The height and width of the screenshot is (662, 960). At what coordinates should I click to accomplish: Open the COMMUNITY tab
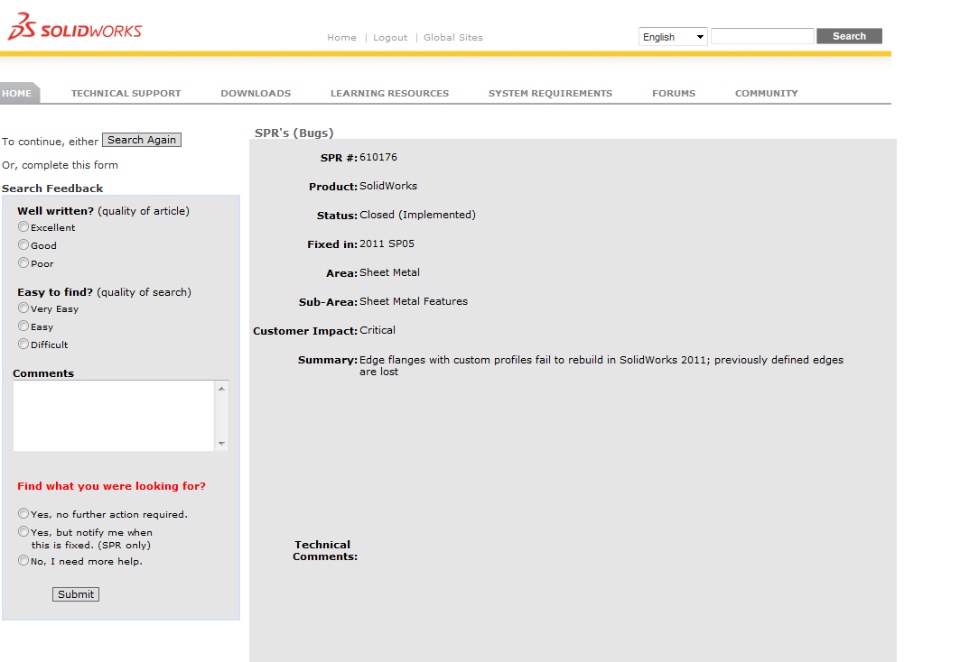coord(767,93)
